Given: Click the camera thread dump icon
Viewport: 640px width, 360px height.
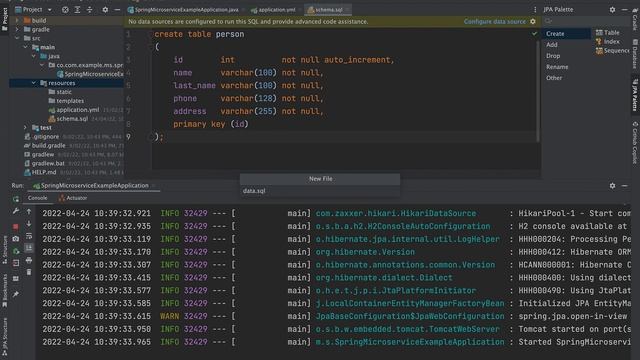Looking at the screenshot, I should pos(16,239).
